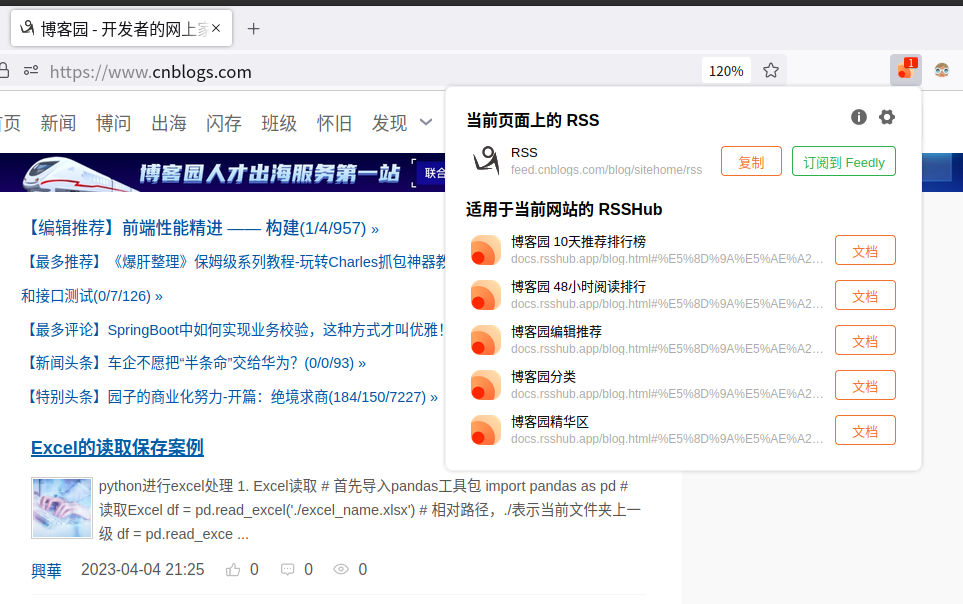
Task: Open the 文档 button for 博客园分类
Action: pyautogui.click(x=864, y=385)
